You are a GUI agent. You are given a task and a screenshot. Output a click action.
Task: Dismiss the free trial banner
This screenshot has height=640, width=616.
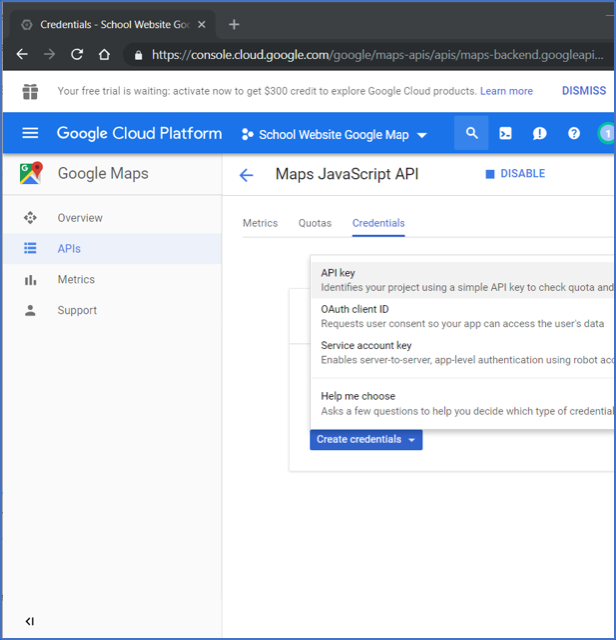tap(583, 91)
